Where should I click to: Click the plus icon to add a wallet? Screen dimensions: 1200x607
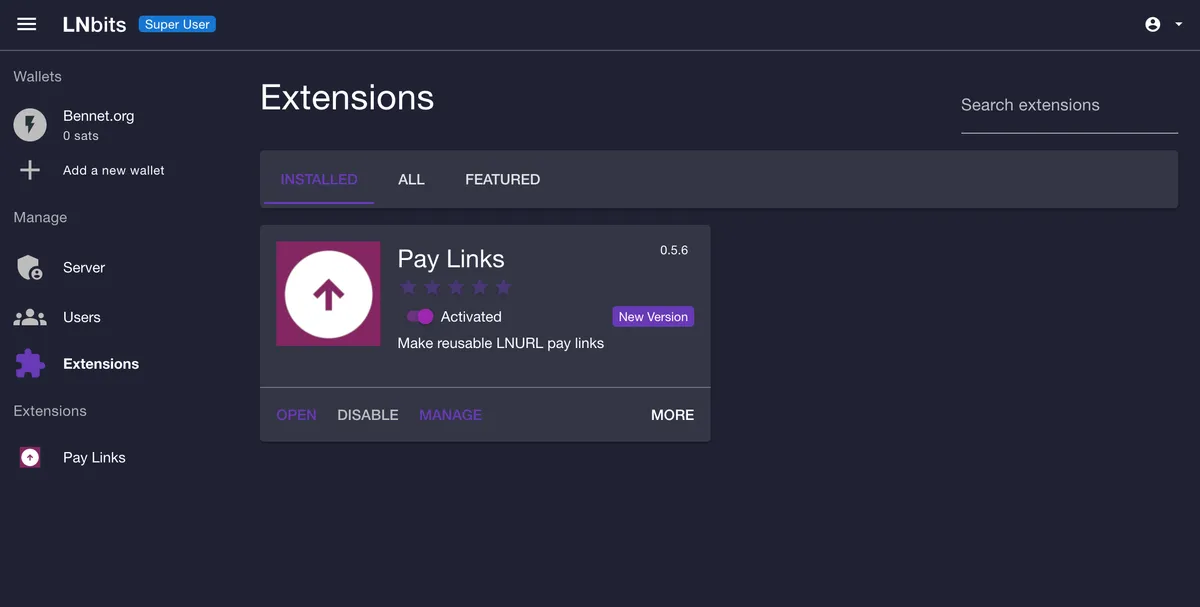tap(30, 170)
